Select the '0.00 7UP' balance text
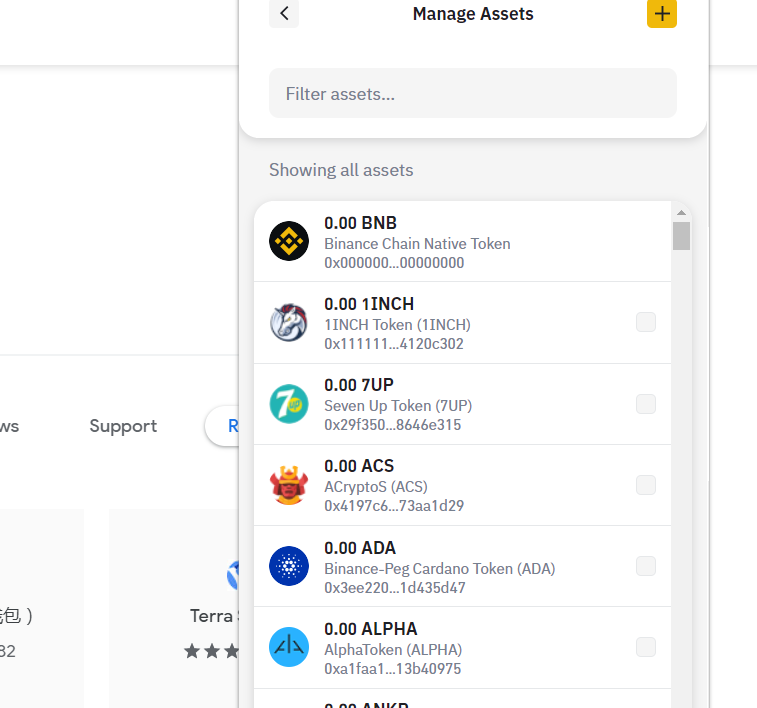This screenshot has width=757, height=708. 359,385
